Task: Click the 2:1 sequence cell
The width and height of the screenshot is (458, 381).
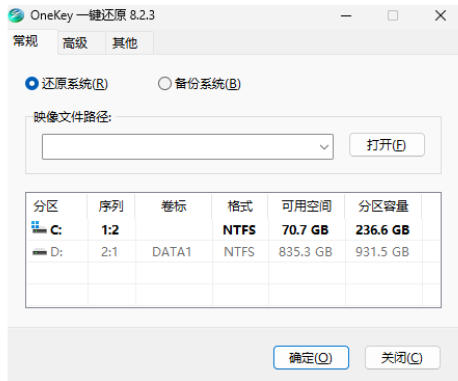Action: [110, 252]
